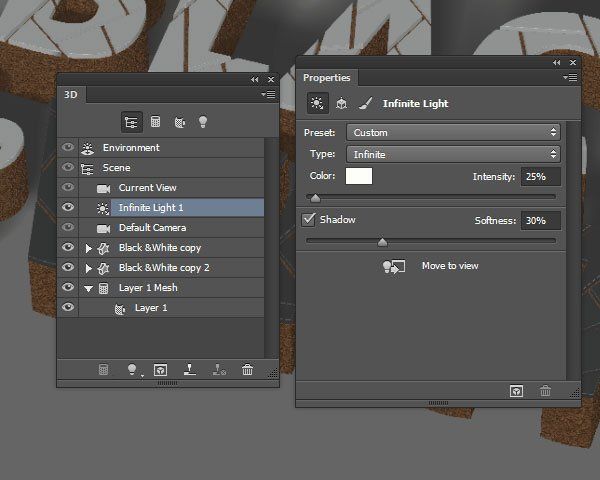Expand the Black &White copy mesh
The height and width of the screenshot is (480, 600).
tap(88, 248)
